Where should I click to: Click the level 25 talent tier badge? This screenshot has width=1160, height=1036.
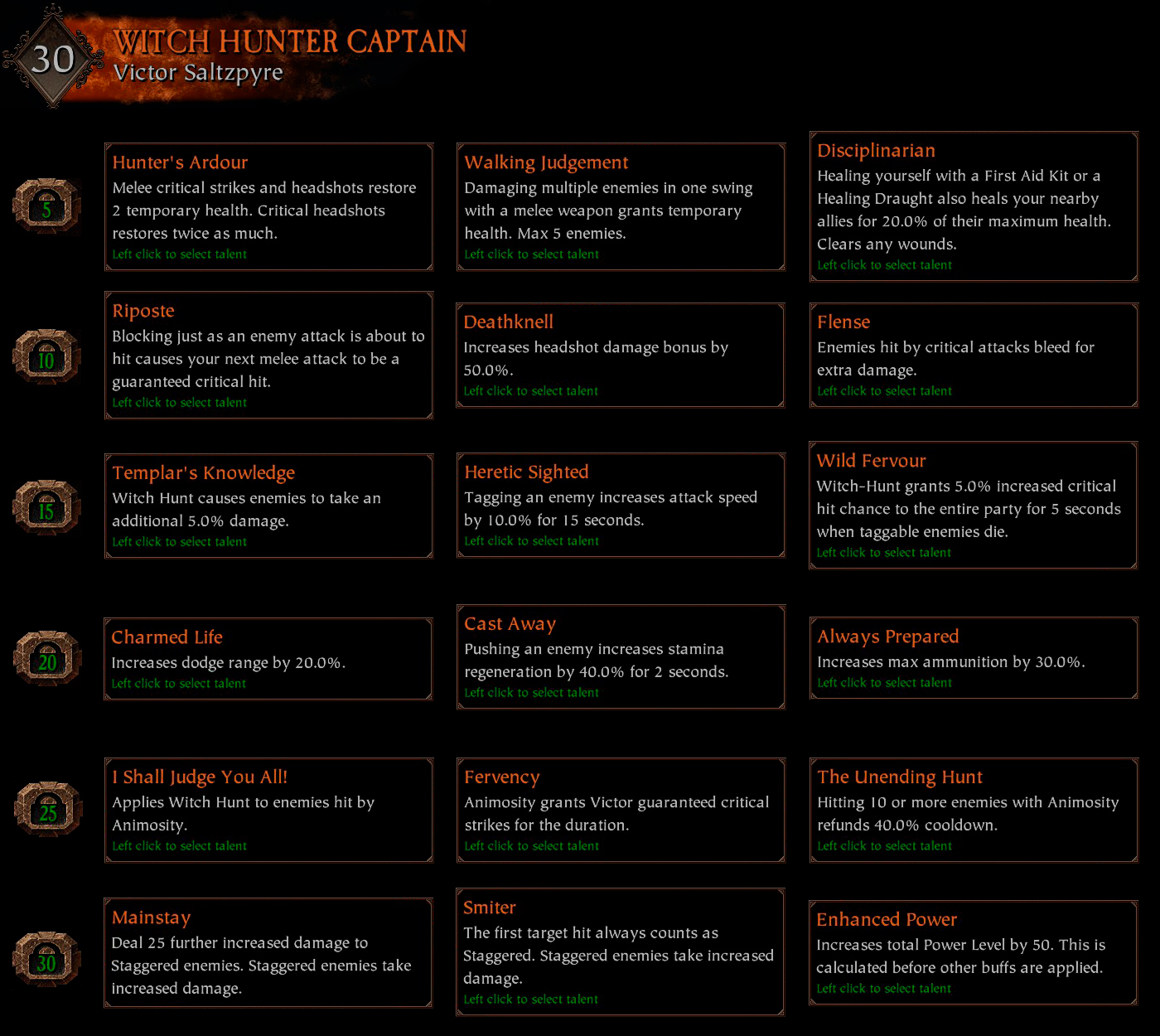pos(47,809)
